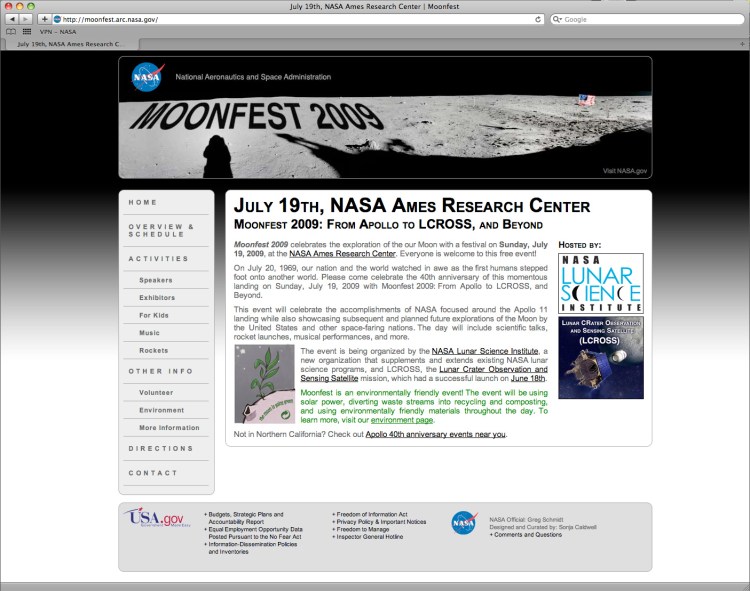Reload the page using the refresh icon
Image resolution: width=750 pixels, height=591 pixels.
coord(538,19)
